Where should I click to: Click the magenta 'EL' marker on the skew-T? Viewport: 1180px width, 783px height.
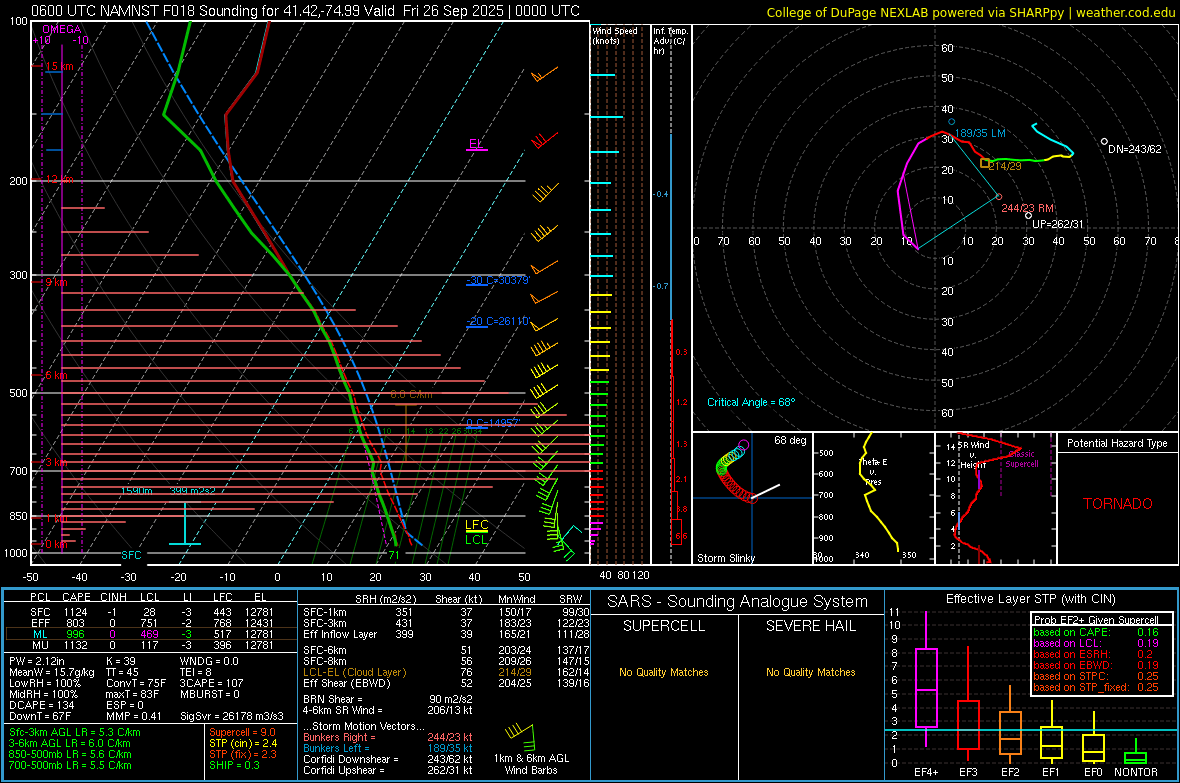(x=476, y=144)
